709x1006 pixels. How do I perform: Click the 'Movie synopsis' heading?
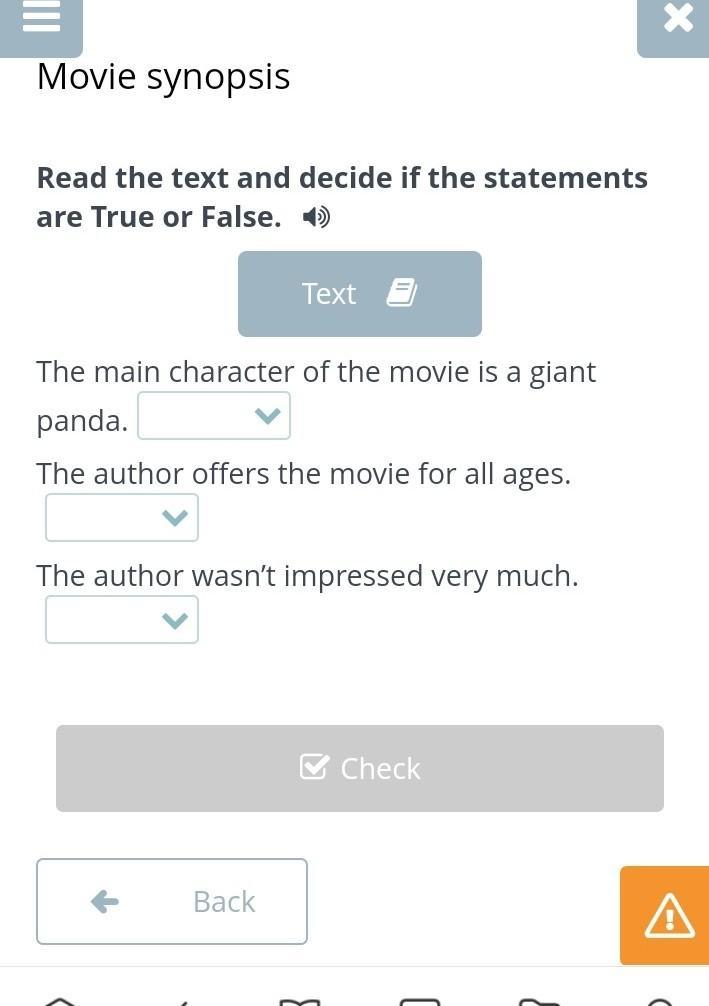pyautogui.click(x=163, y=77)
